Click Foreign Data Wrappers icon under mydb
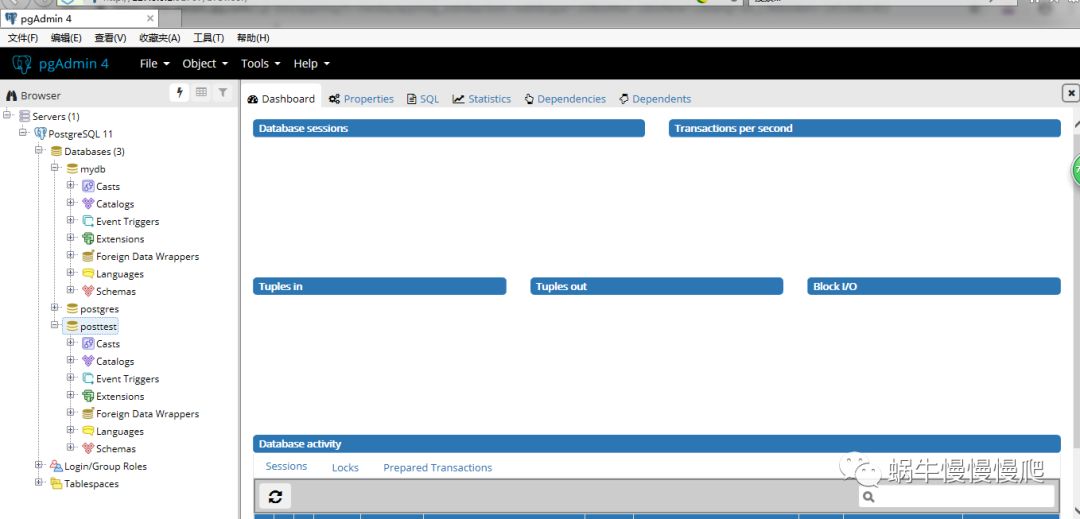The image size is (1080, 519). coord(87,256)
